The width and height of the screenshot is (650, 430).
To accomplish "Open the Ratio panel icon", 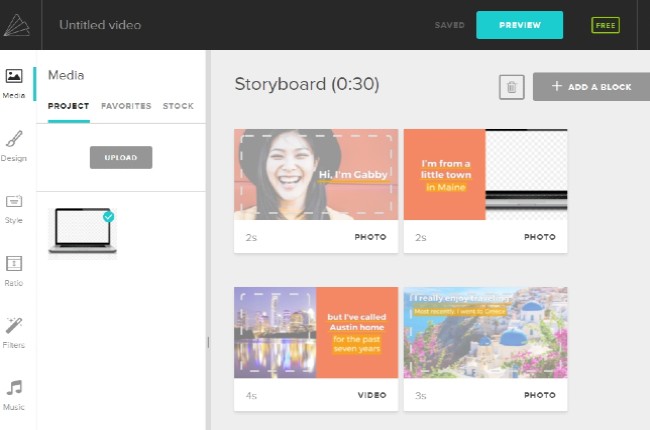I will click(14, 268).
